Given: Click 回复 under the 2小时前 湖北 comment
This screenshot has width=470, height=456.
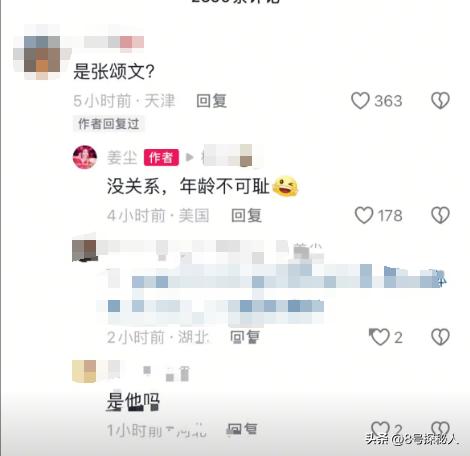Looking at the screenshot, I should pos(245,337).
